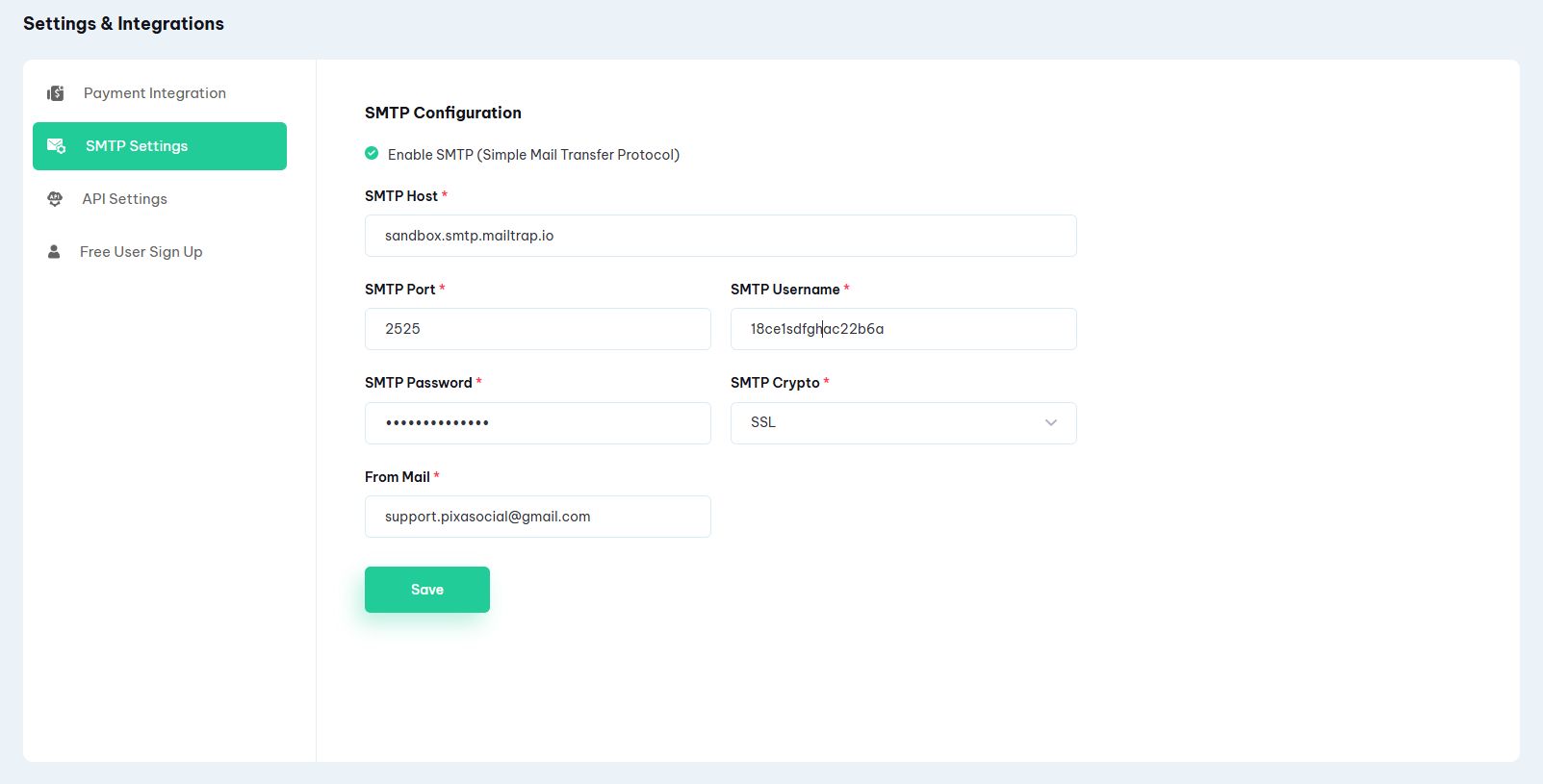
Task: Click the envelope icon on the active sidebar item
Action: 55,145
